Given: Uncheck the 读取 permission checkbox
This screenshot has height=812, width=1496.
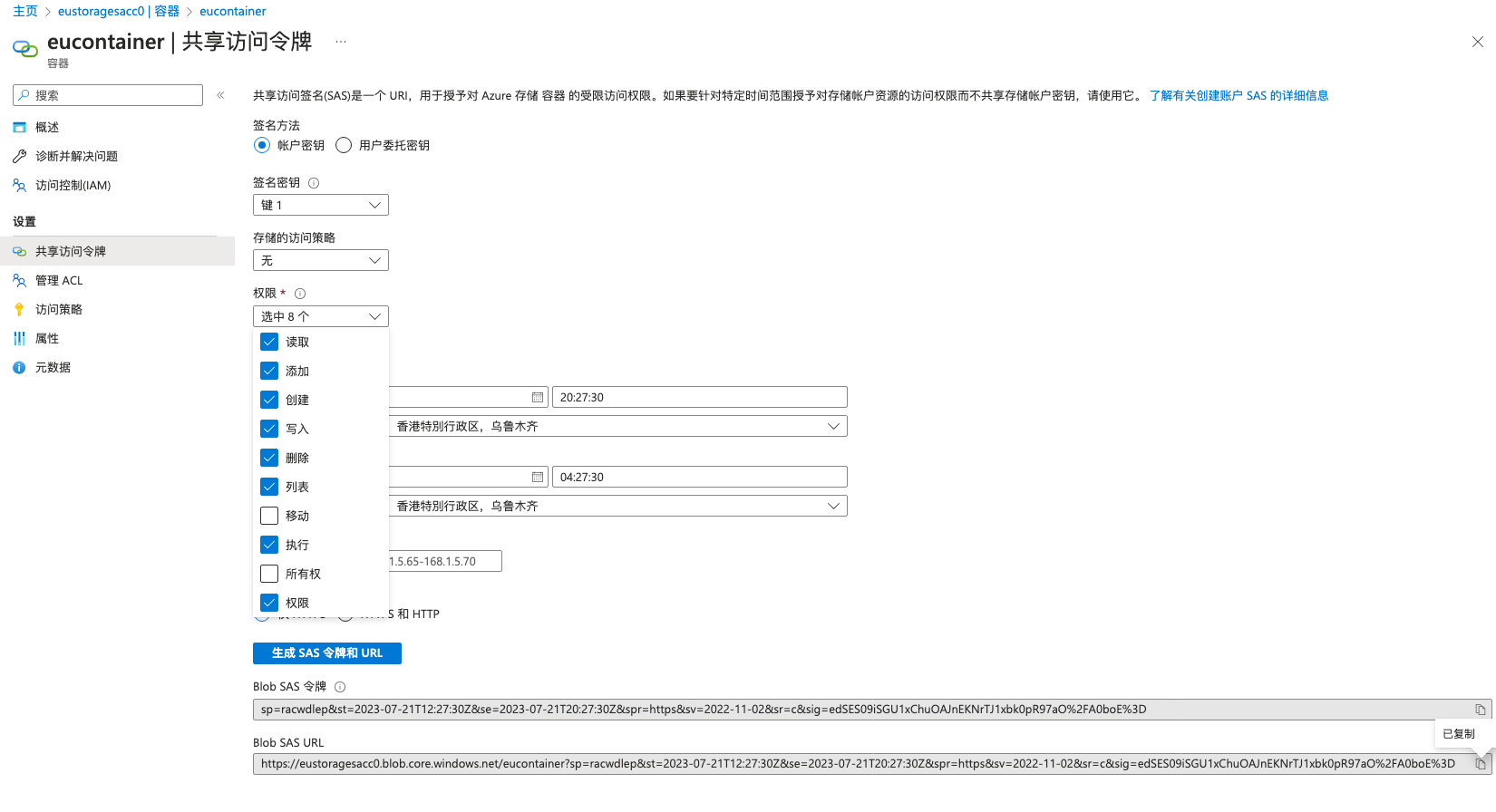Looking at the screenshot, I should point(269,342).
